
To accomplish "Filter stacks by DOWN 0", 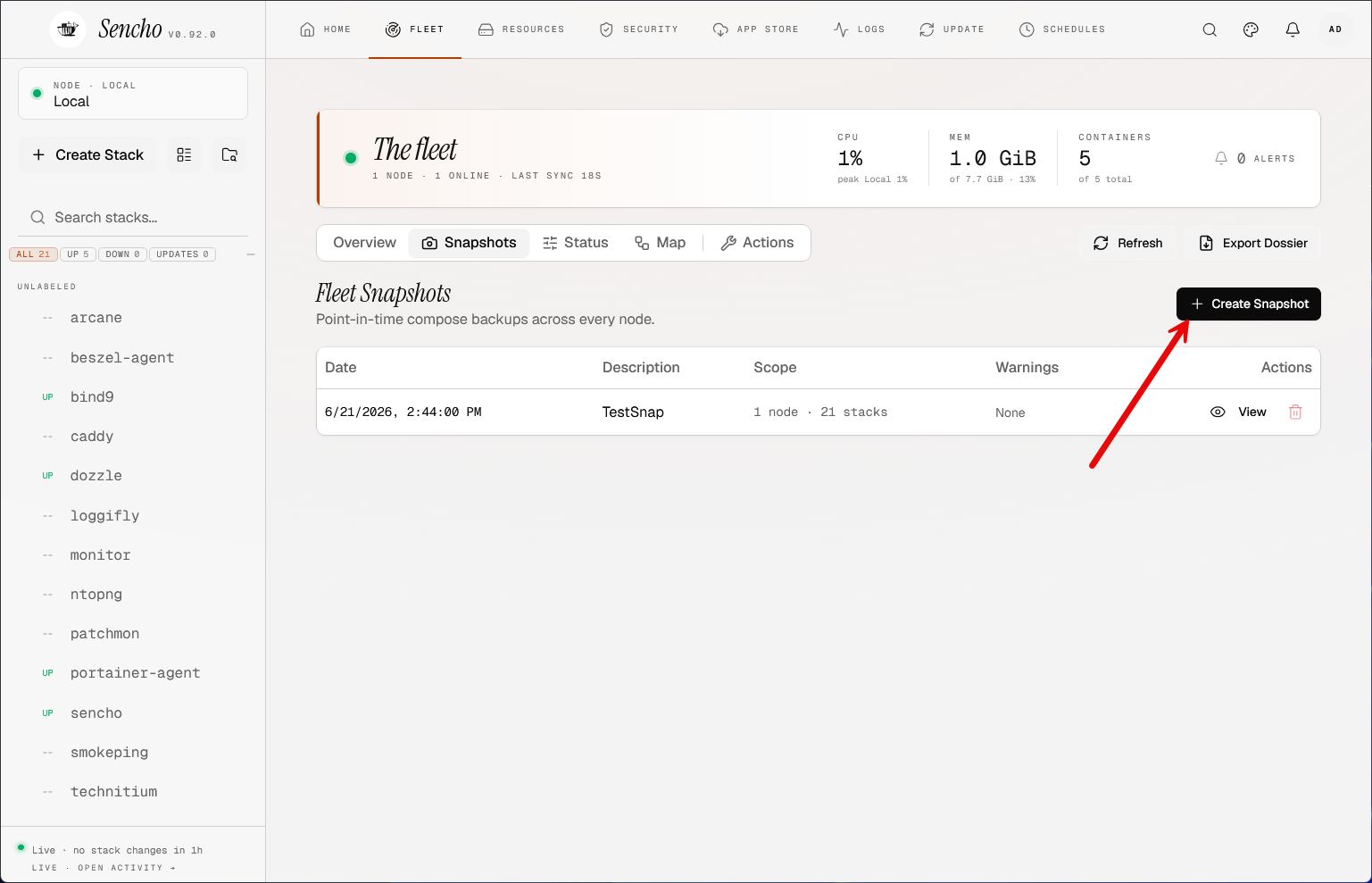I will pos(122,254).
